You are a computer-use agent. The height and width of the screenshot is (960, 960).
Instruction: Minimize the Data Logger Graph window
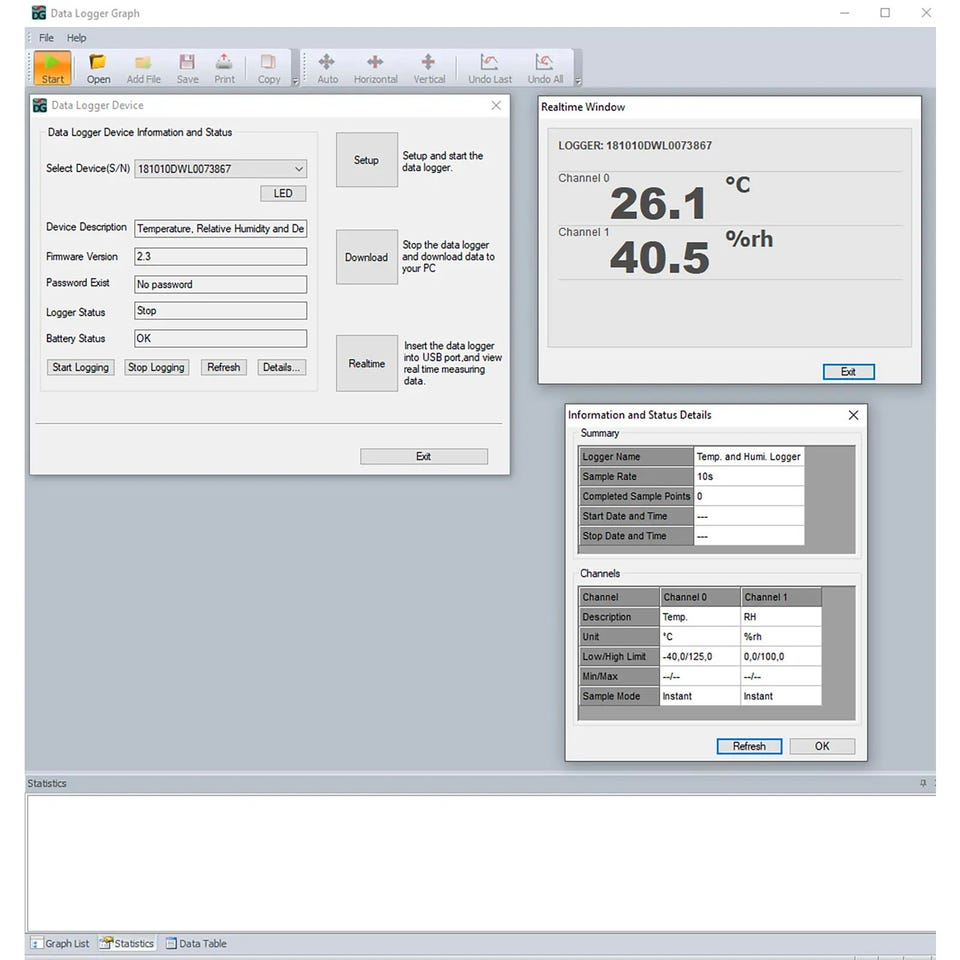point(845,13)
